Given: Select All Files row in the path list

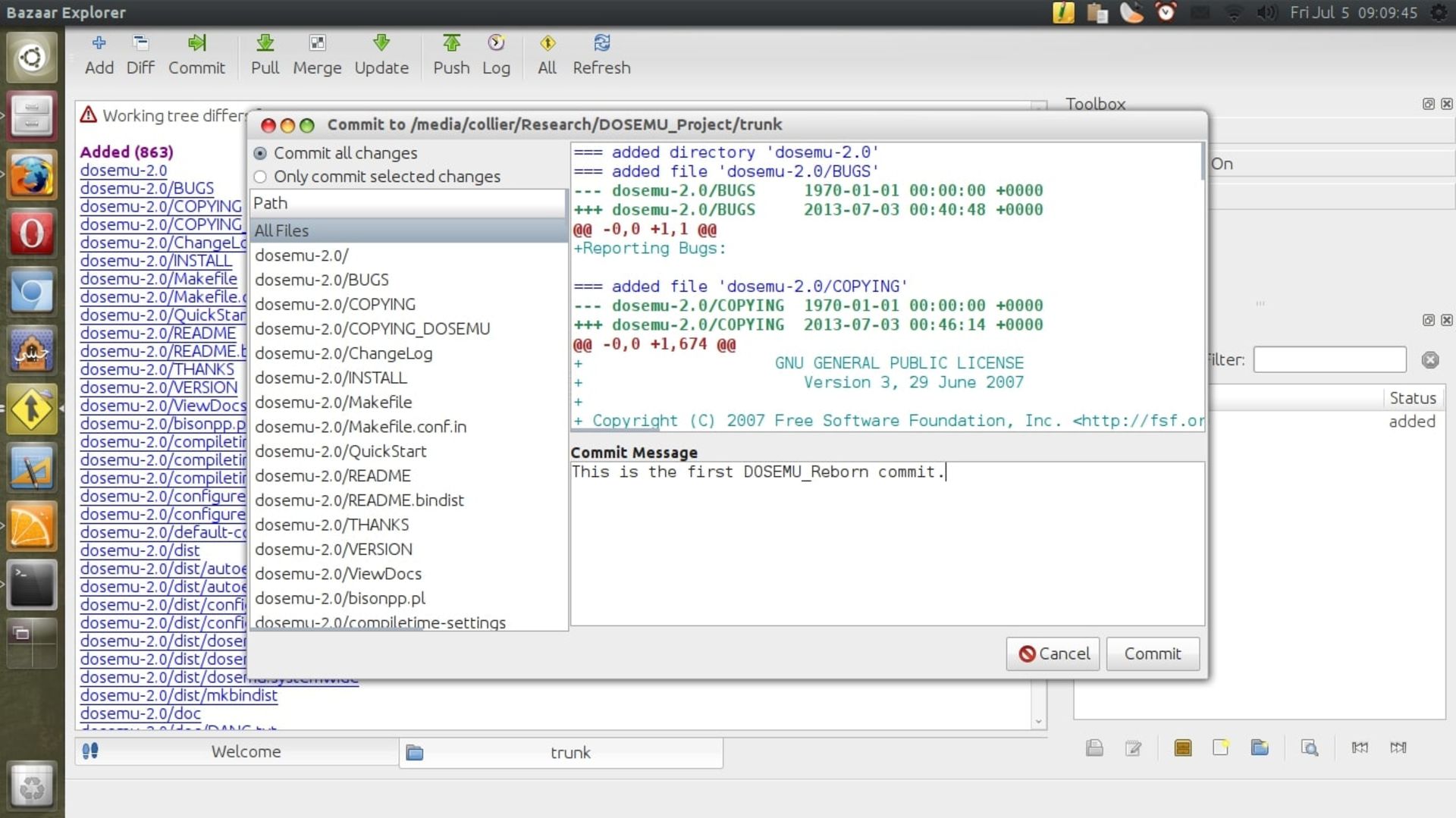Looking at the screenshot, I should [x=409, y=230].
